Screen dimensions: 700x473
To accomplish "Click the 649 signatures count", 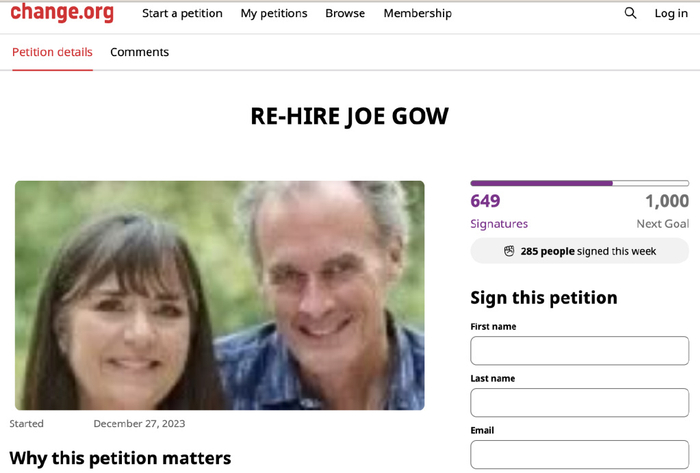I will (x=485, y=201).
